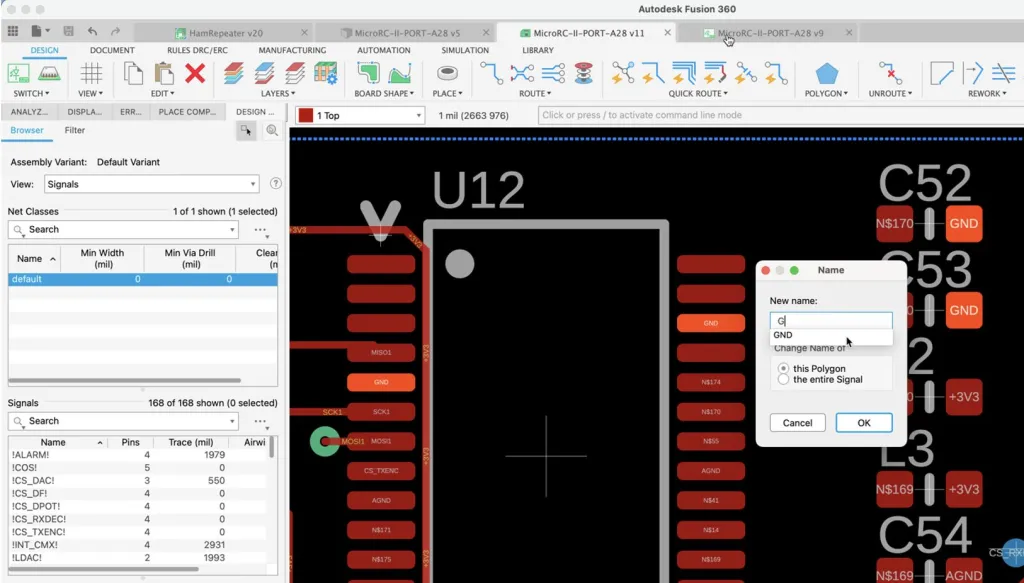The image size is (1024, 583).
Task: Click the command line input field
Action: [780, 115]
